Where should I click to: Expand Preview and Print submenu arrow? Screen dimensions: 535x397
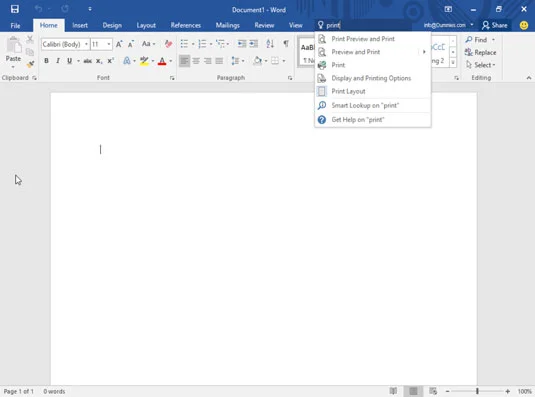coord(424,52)
